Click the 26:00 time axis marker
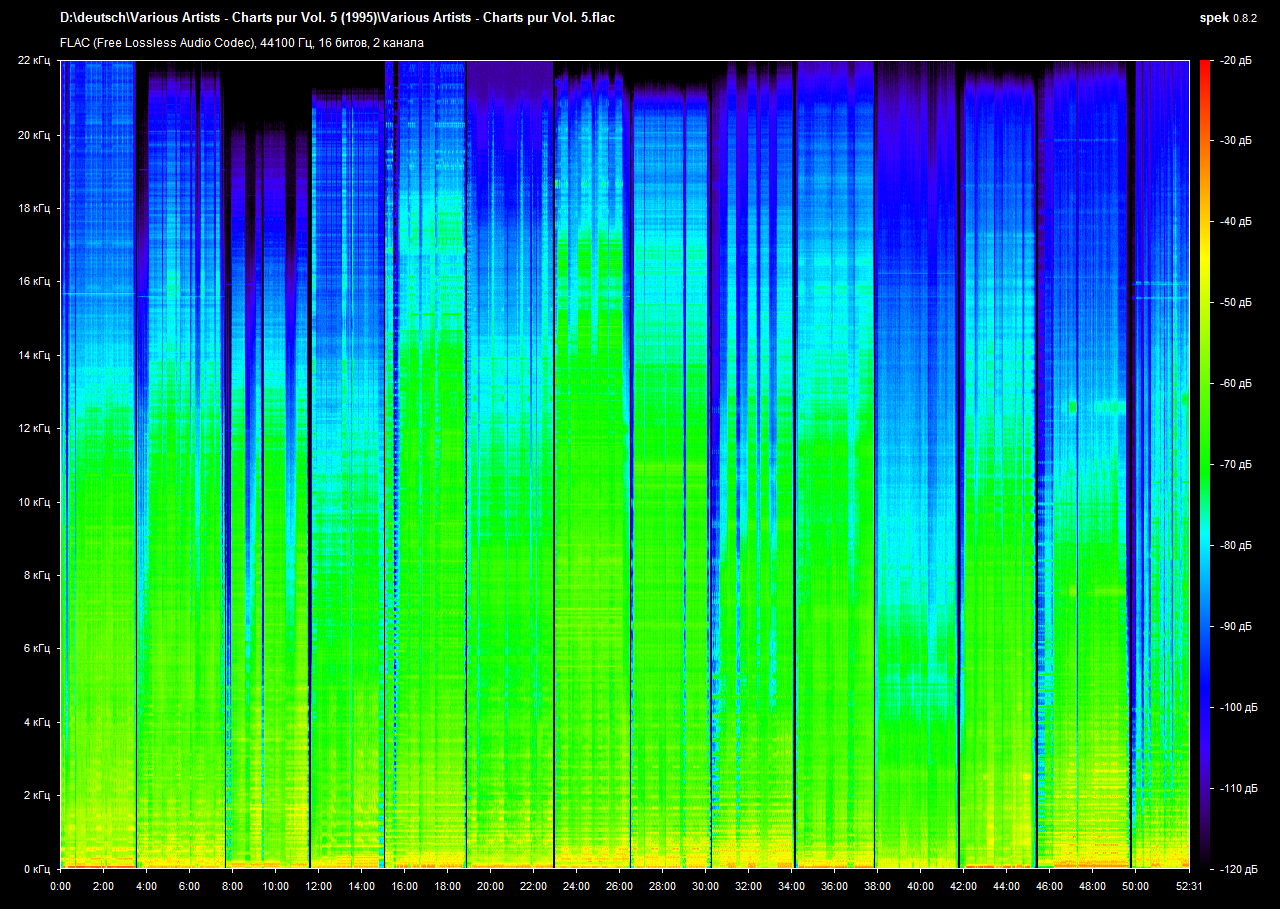Screen dimensions: 1280x909 (x=619, y=886)
